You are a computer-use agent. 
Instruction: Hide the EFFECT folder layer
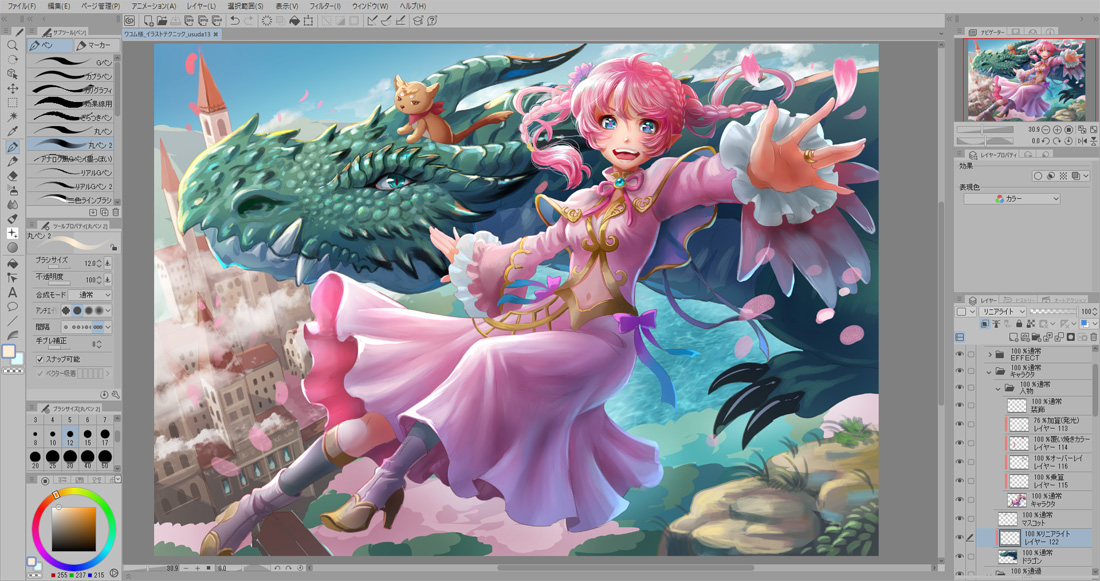click(x=960, y=354)
